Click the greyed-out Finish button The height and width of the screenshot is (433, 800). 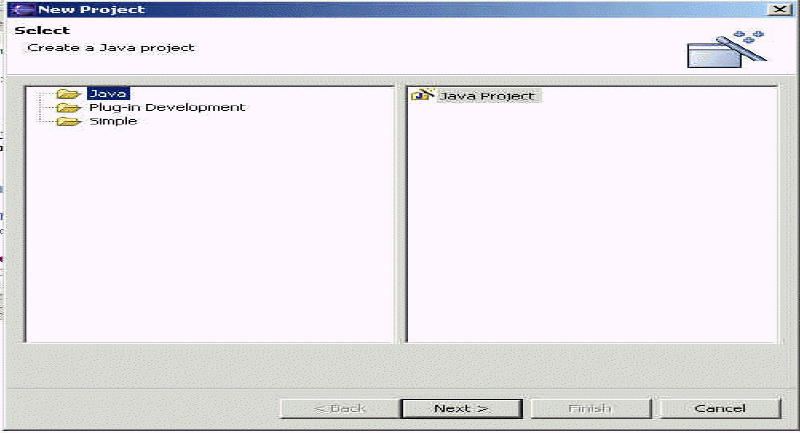pos(590,409)
